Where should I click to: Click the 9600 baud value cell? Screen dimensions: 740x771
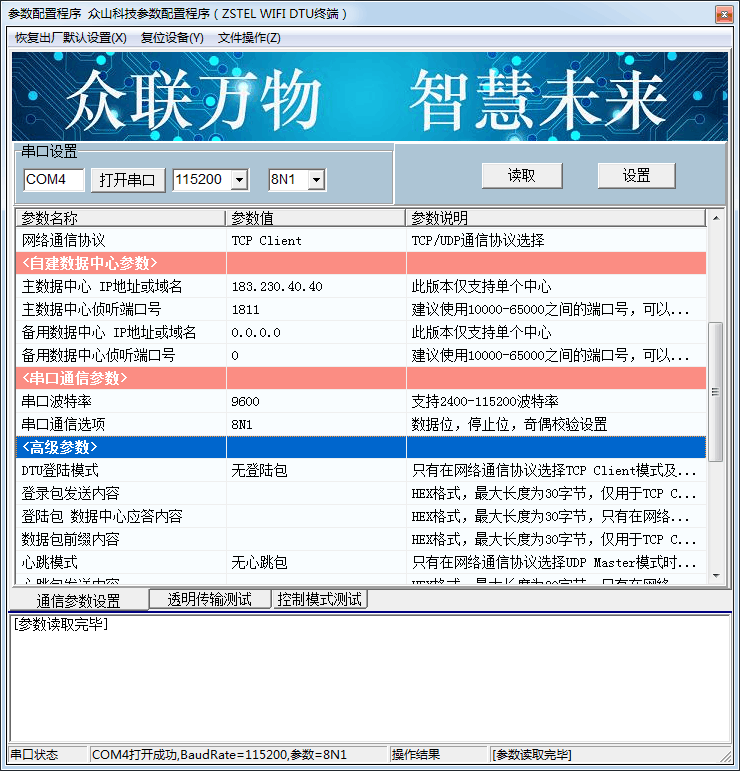pyautogui.click(x=316, y=401)
